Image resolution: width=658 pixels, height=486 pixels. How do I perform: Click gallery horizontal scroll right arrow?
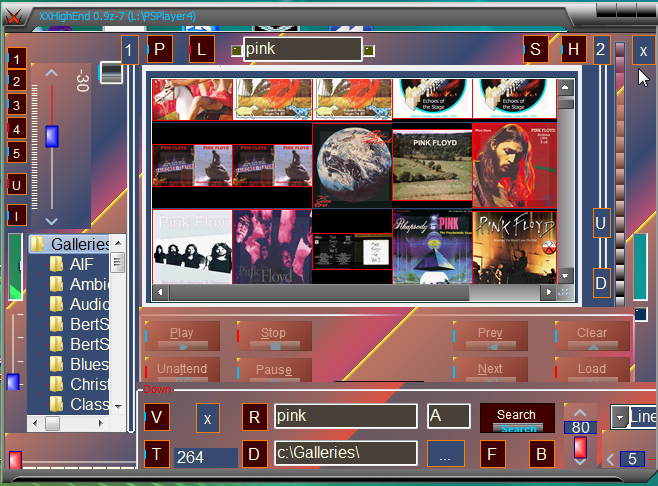point(548,292)
